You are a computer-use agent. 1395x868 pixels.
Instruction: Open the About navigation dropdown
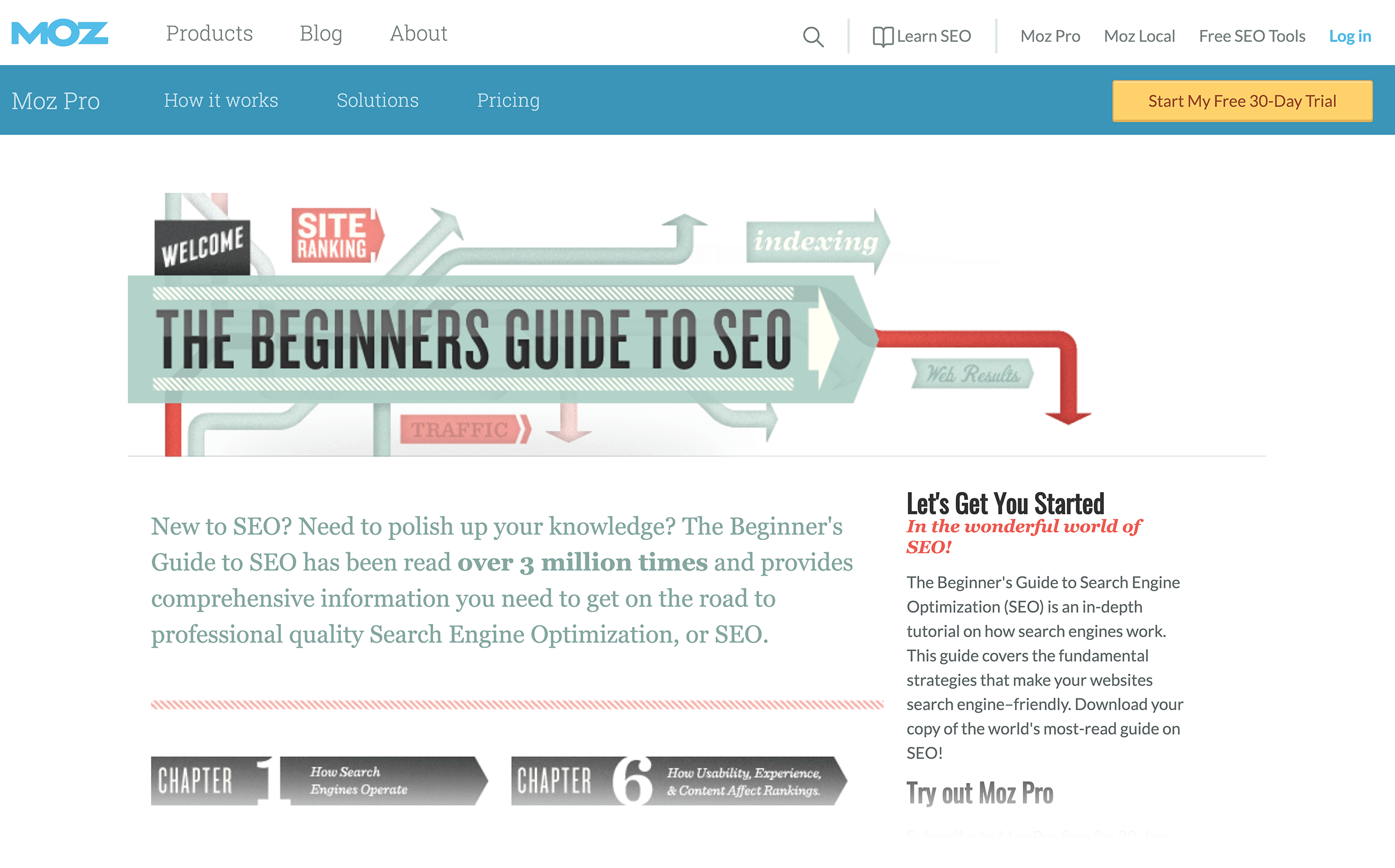click(x=419, y=33)
